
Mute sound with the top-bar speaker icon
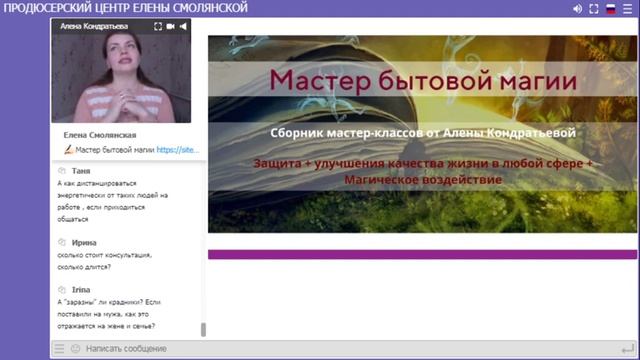pos(577,9)
